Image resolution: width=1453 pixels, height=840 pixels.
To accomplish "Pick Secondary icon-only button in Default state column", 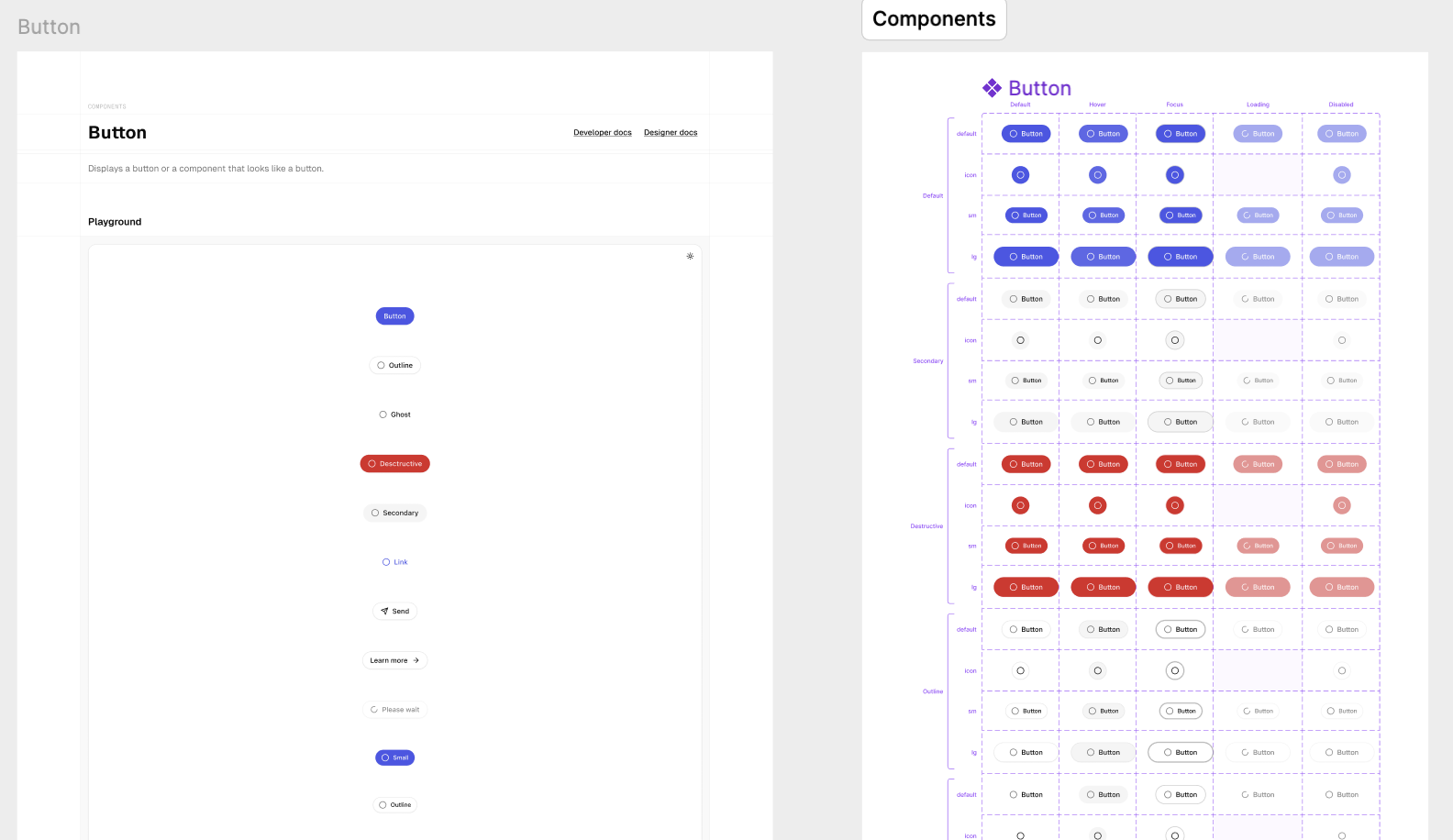I will coord(1020,340).
